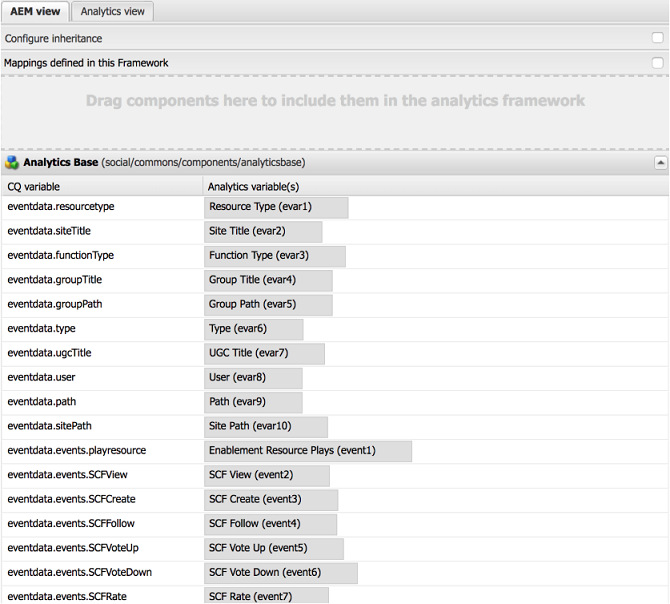The image size is (670, 604).
Task: Click the Resource Type (evar1) mapping
Action: coord(276,207)
